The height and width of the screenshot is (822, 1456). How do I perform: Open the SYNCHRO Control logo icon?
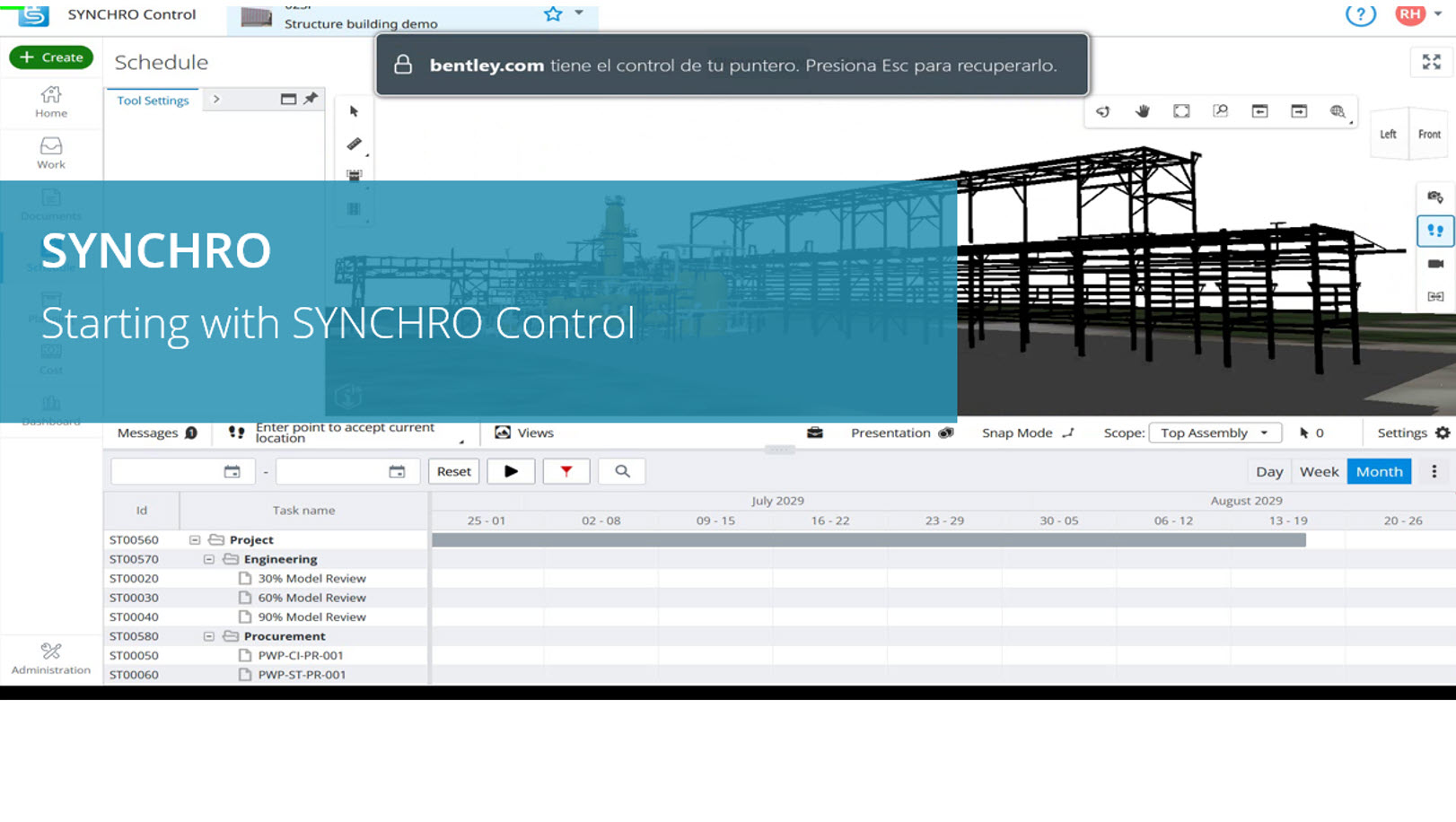tap(33, 14)
